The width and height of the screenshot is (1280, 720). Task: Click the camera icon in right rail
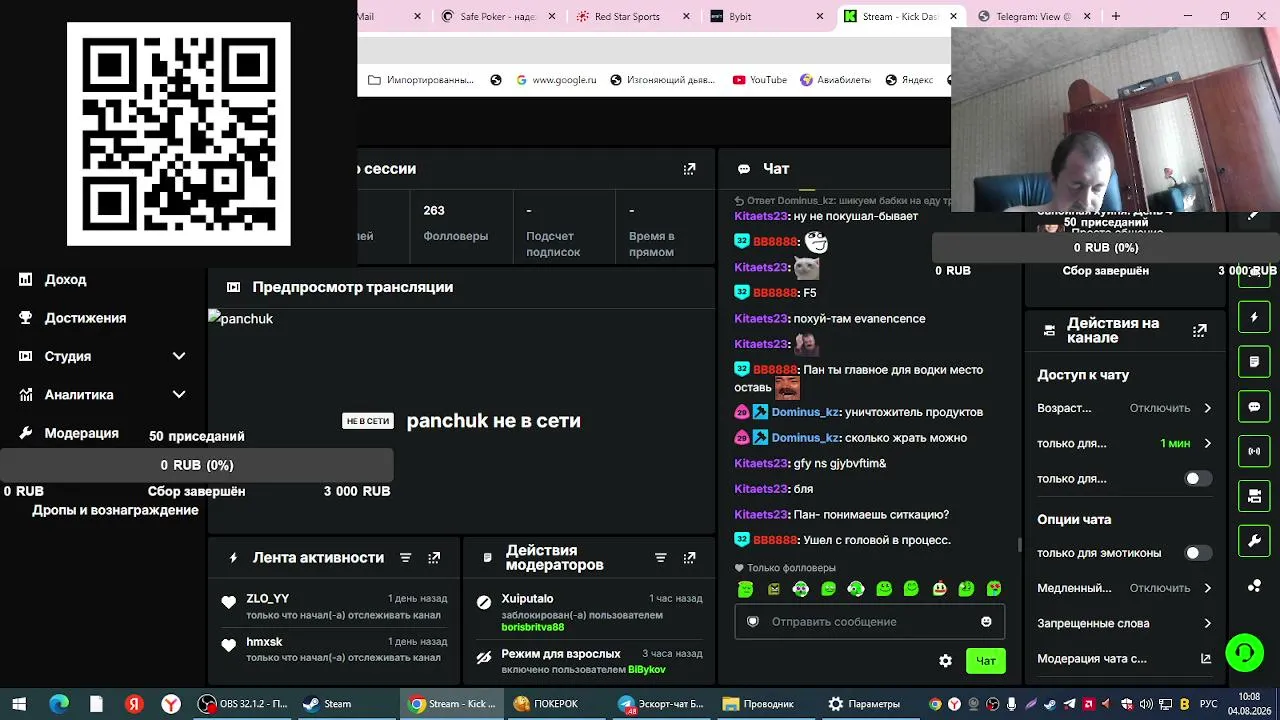click(x=1254, y=496)
